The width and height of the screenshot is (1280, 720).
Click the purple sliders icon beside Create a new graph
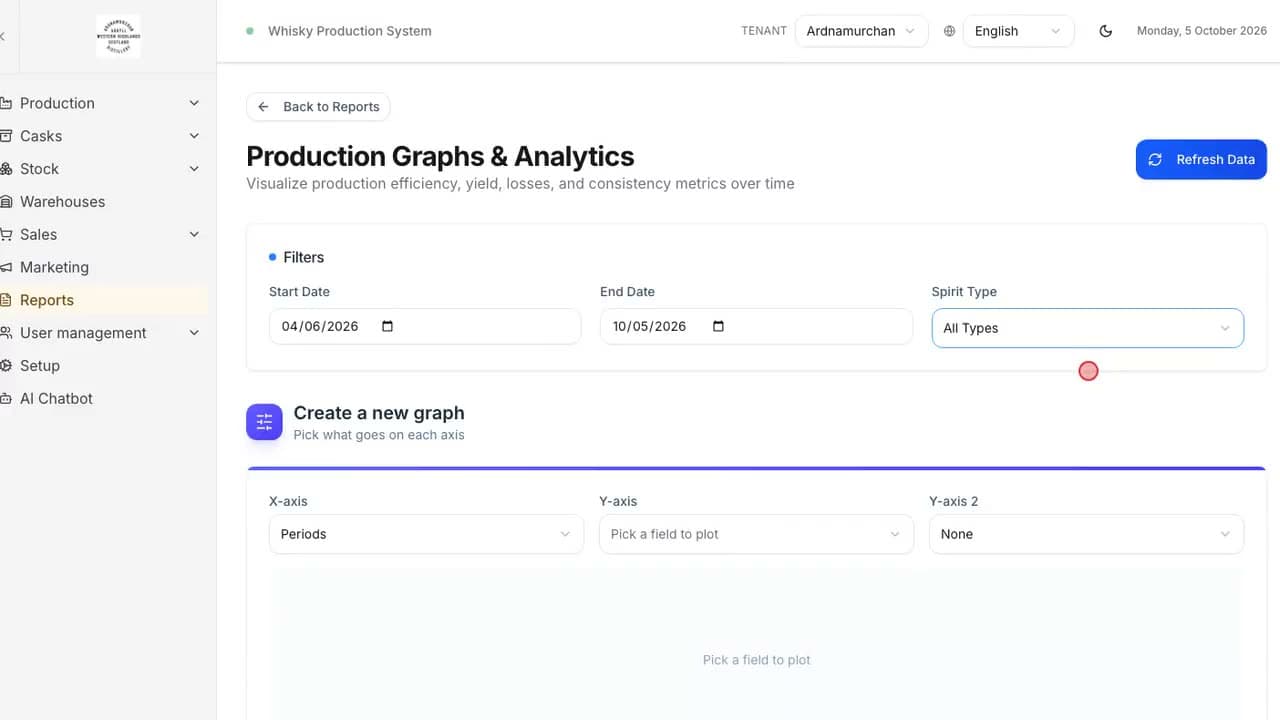(x=264, y=422)
